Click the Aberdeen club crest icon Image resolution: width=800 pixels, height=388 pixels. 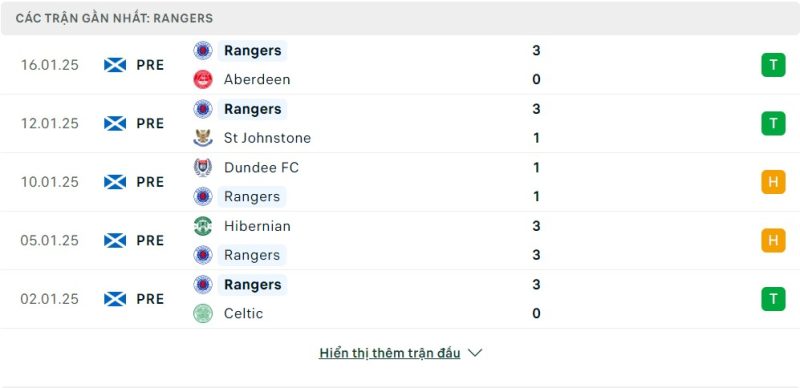pos(203,80)
